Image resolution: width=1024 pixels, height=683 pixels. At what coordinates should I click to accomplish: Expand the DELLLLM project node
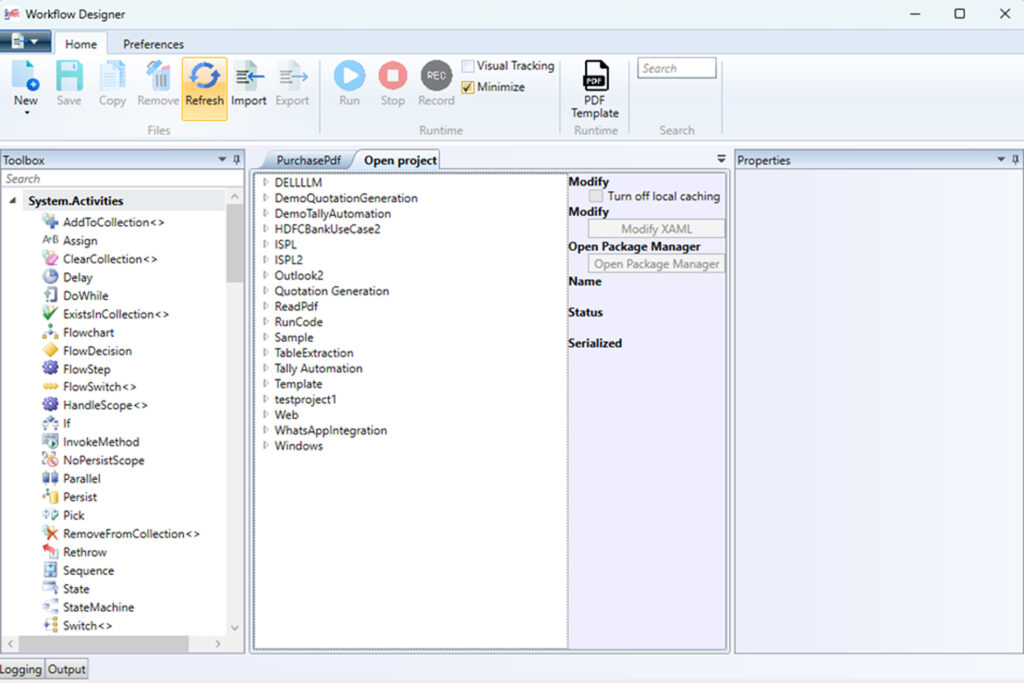pos(266,182)
